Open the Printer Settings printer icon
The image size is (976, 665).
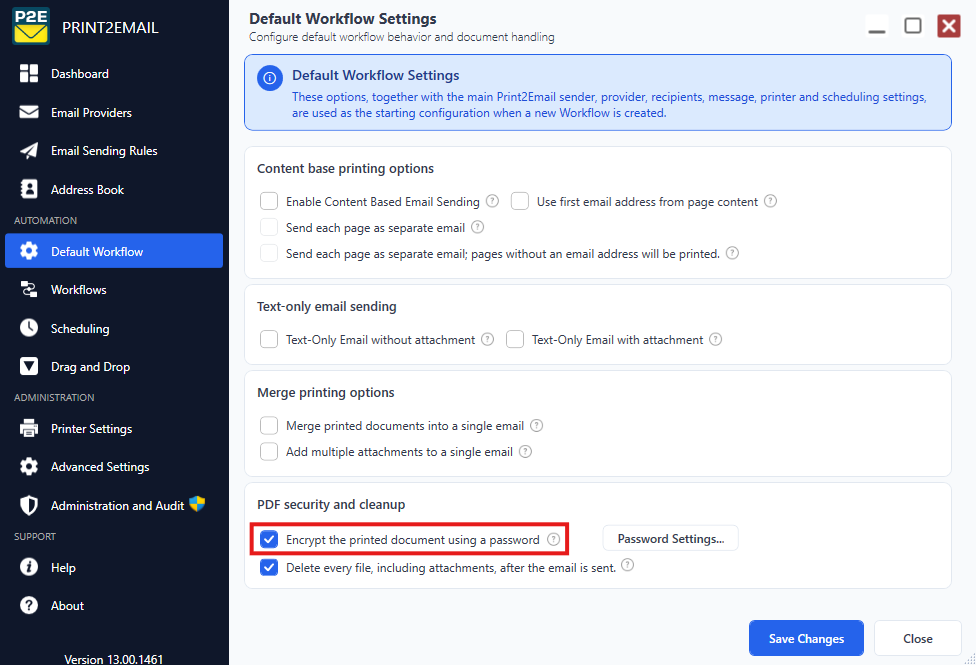(29, 428)
